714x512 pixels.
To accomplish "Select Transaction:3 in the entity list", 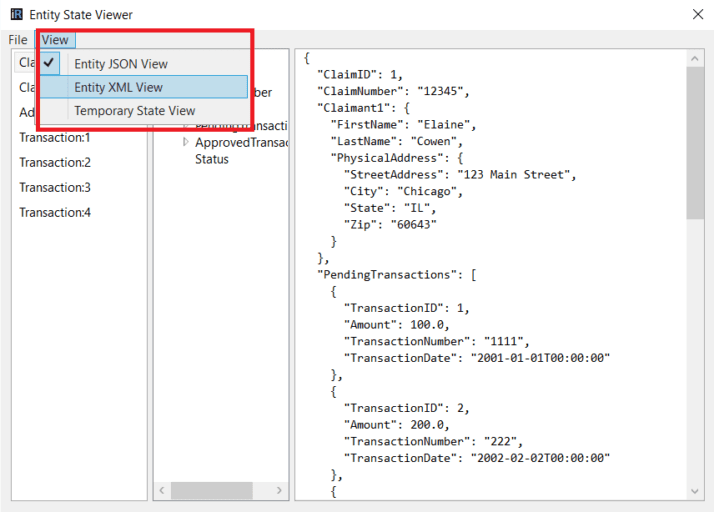I will click(55, 187).
